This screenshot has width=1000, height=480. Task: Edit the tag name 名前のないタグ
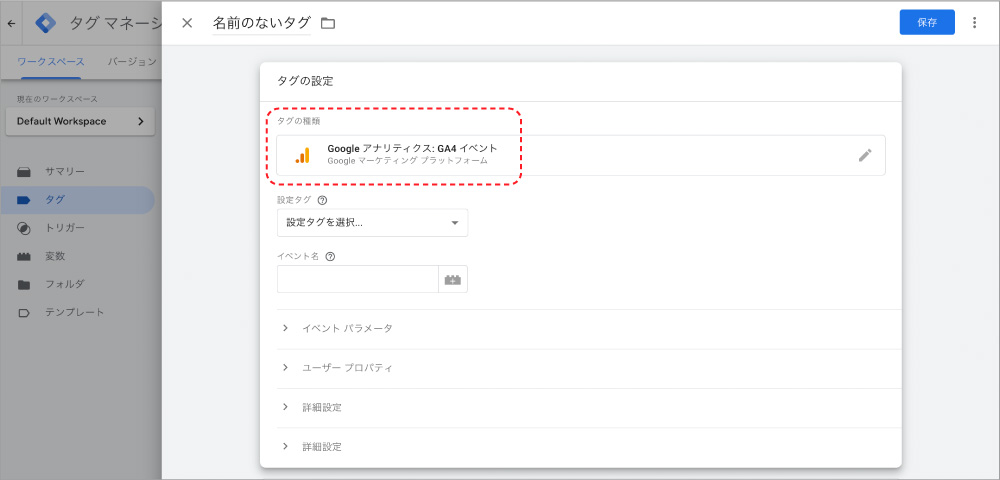click(261, 24)
